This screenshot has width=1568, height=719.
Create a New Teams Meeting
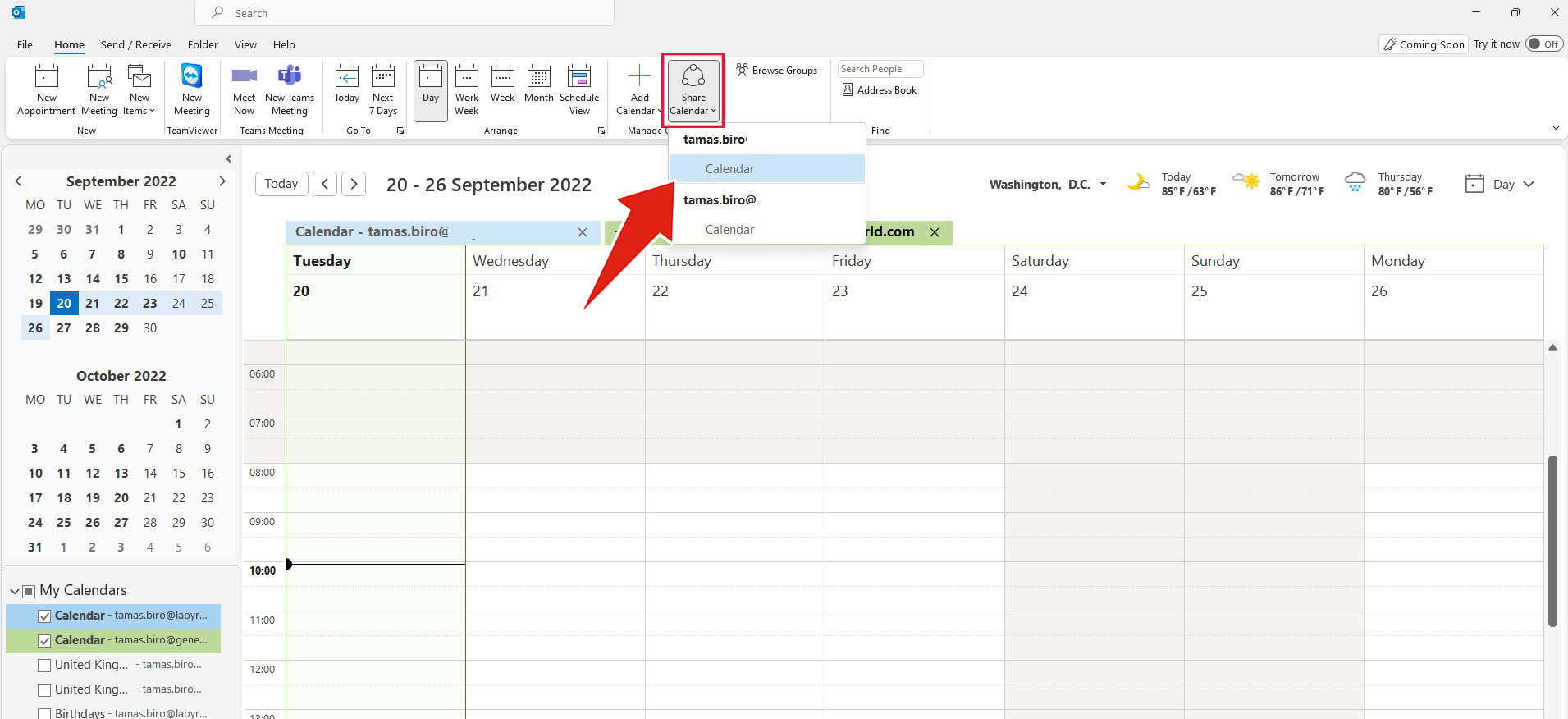tap(290, 90)
